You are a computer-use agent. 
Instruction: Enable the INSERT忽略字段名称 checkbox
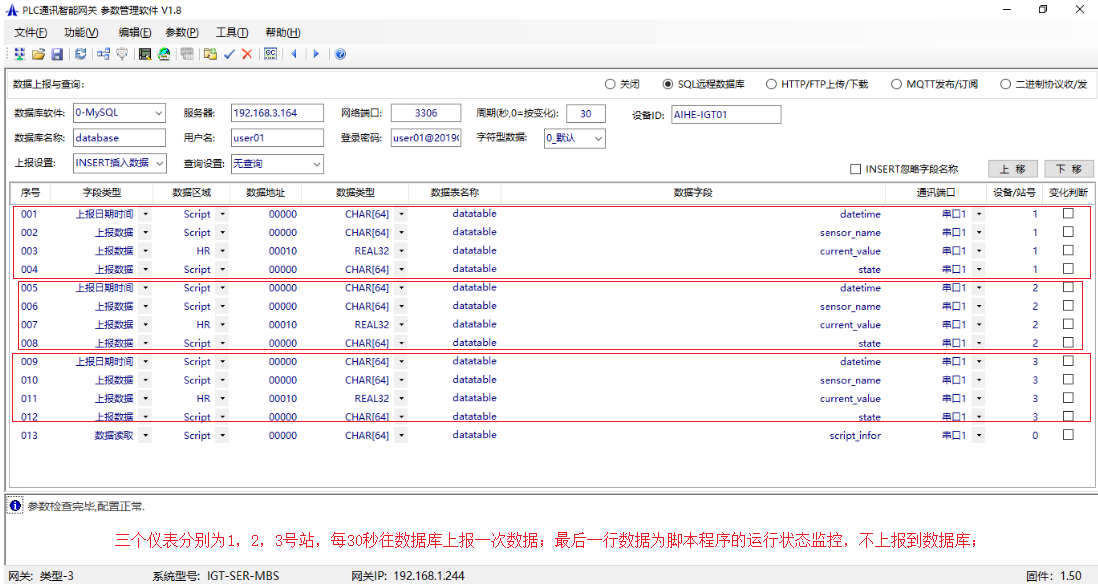pyautogui.click(x=855, y=169)
